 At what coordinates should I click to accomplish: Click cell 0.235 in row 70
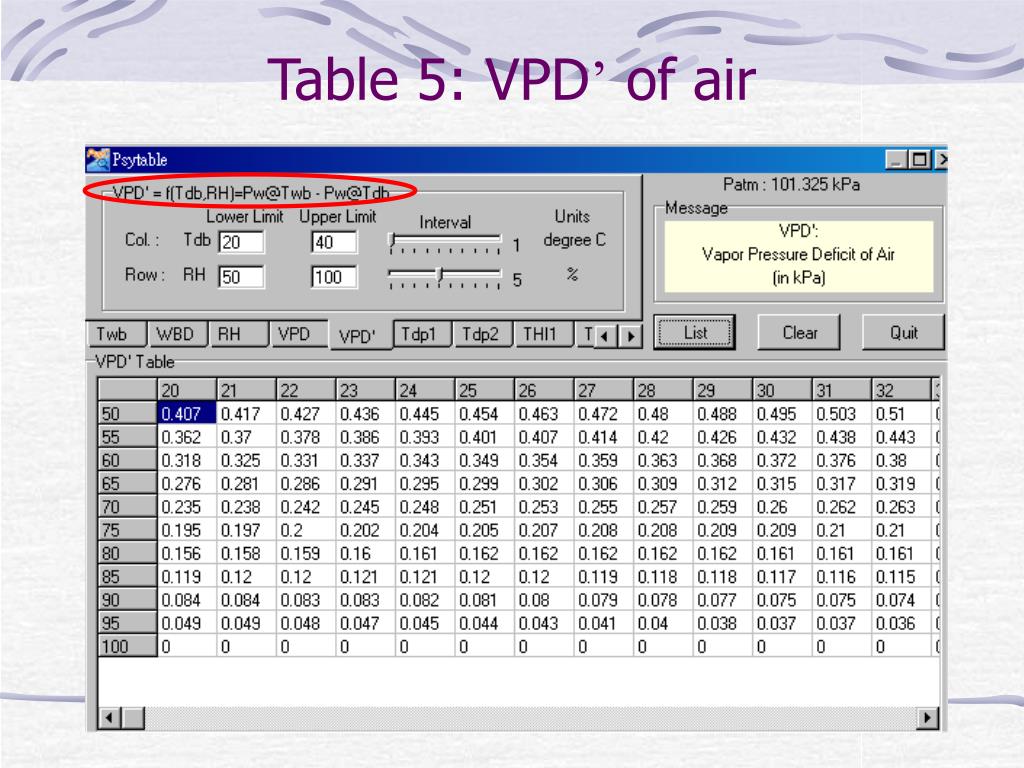point(187,507)
